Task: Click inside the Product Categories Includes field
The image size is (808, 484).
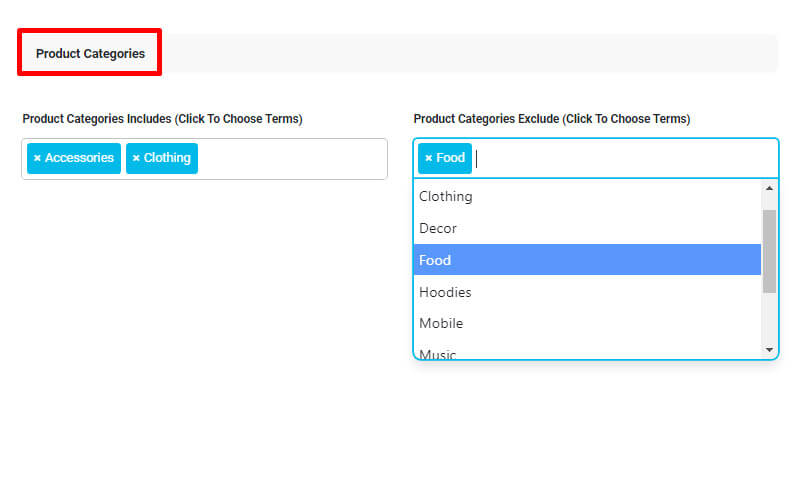Action: point(292,159)
